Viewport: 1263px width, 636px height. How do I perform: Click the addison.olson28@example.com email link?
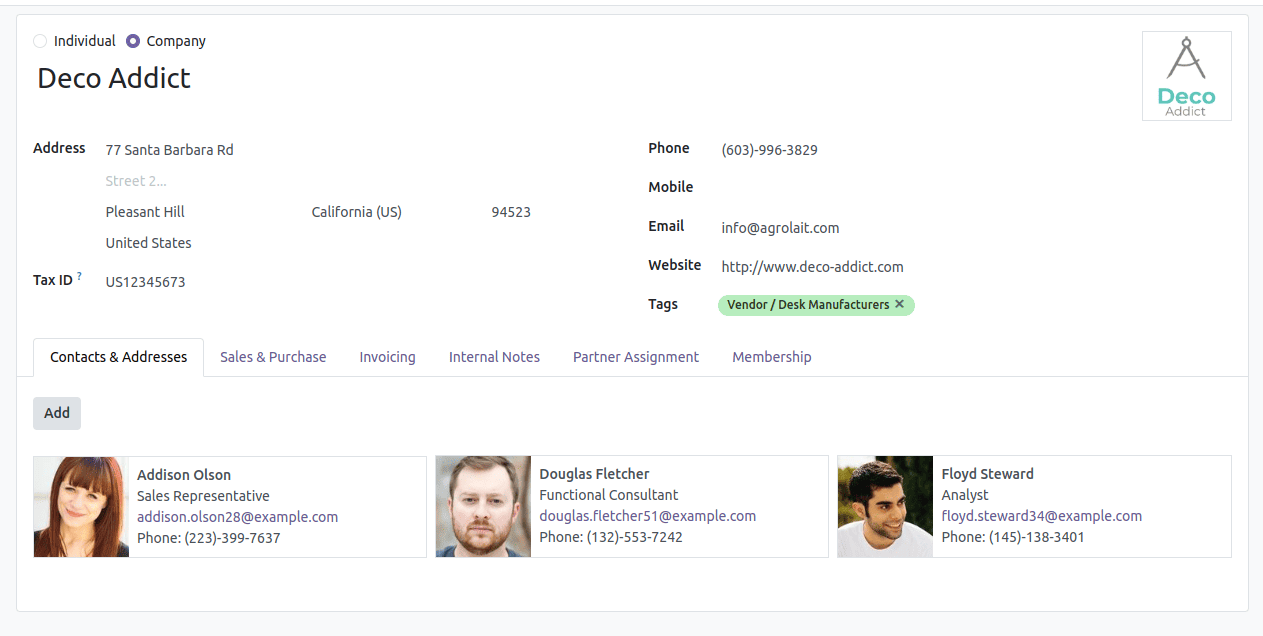236,516
